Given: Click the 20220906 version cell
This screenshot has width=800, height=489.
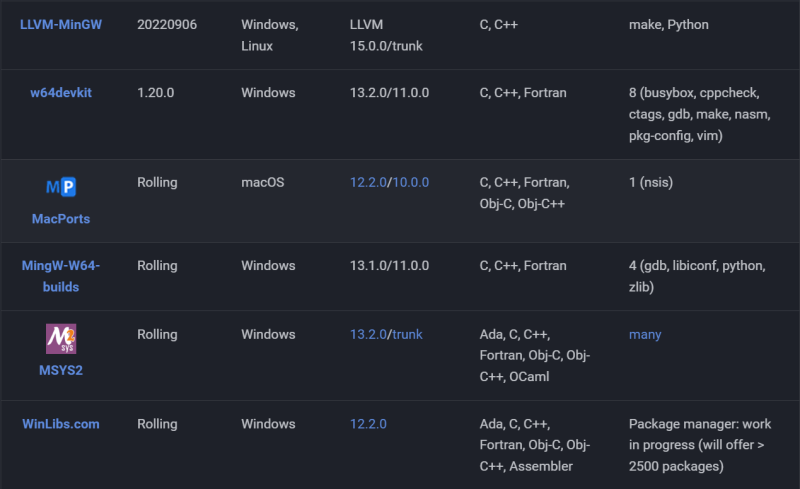Looking at the screenshot, I should tap(167, 24).
